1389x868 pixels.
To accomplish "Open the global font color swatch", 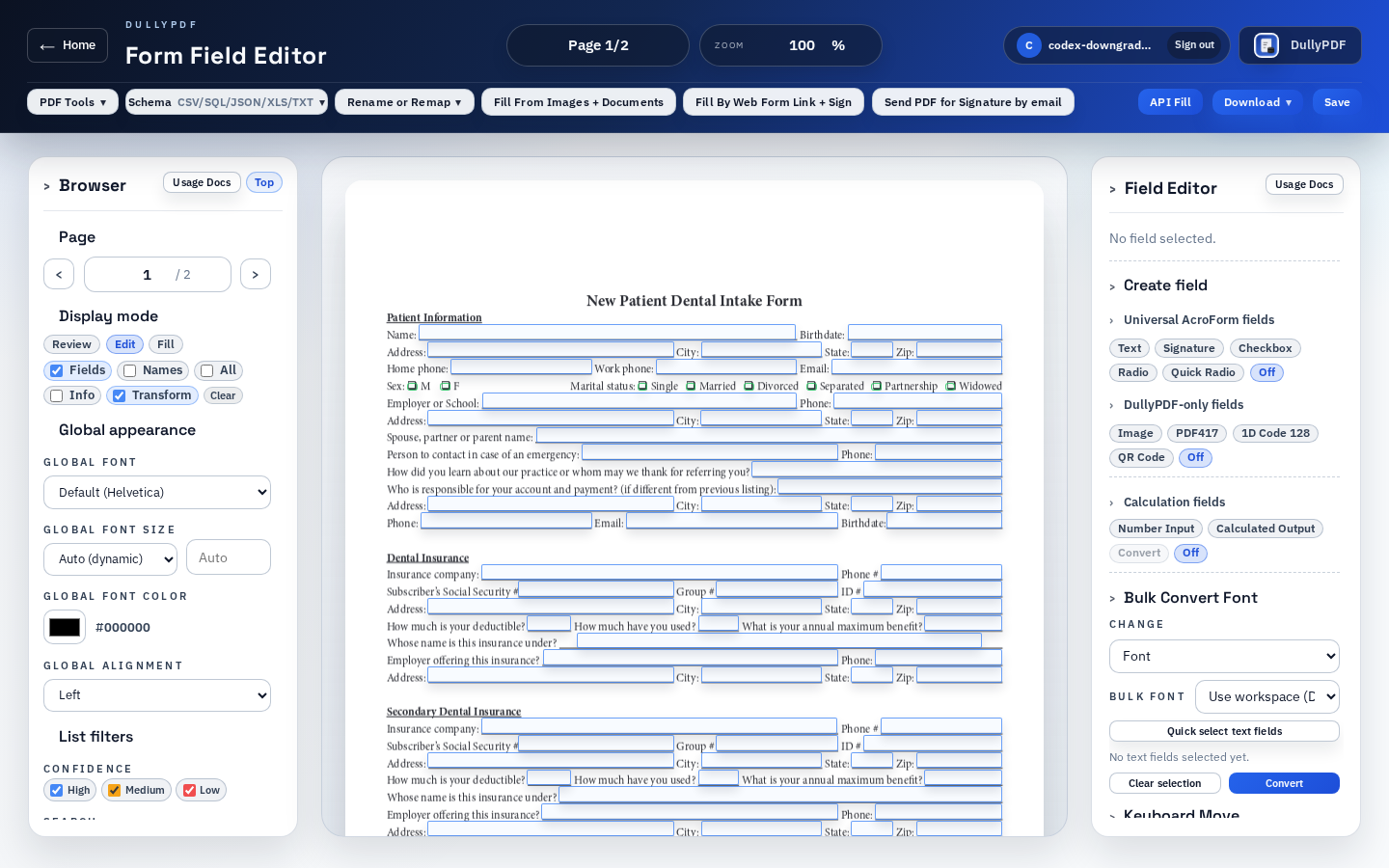I will pos(65,627).
